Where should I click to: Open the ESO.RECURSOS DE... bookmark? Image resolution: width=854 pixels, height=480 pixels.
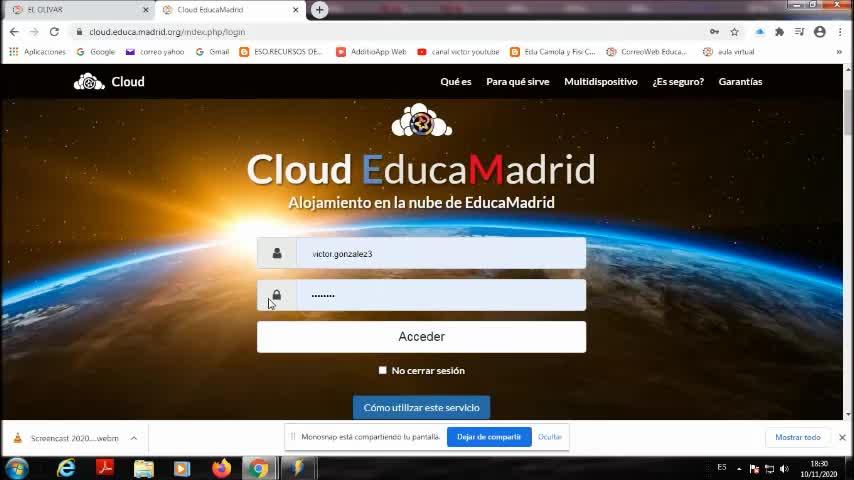(281, 52)
